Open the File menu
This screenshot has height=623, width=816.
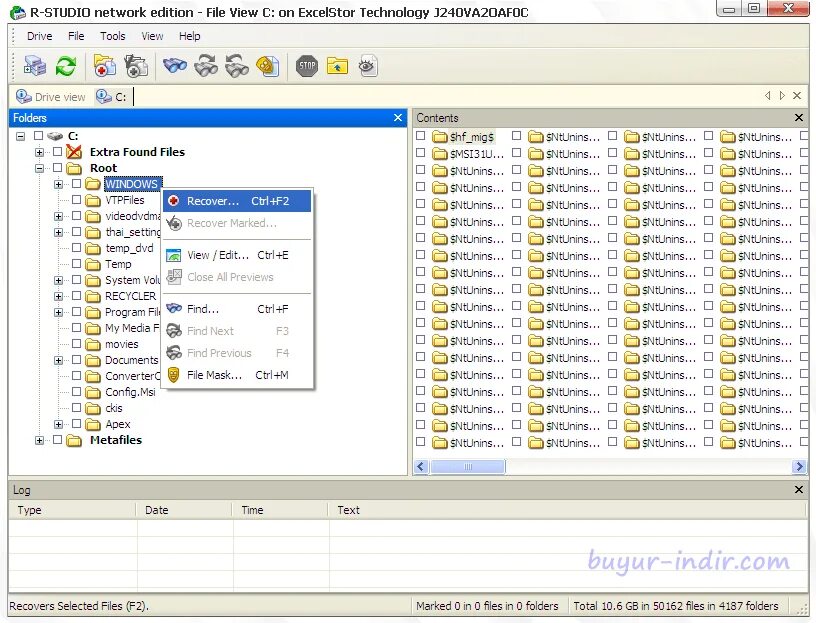point(76,36)
